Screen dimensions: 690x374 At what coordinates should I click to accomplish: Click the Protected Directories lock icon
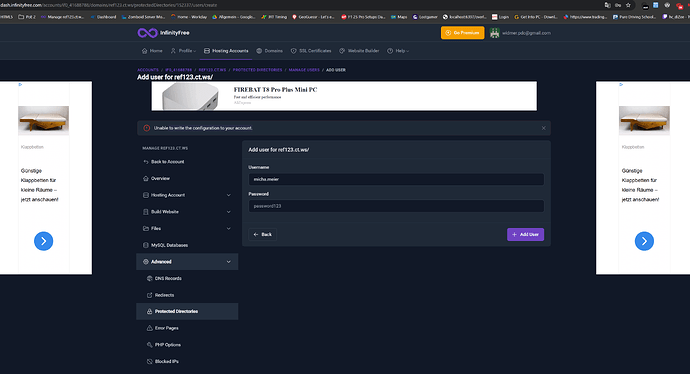pyautogui.click(x=150, y=312)
